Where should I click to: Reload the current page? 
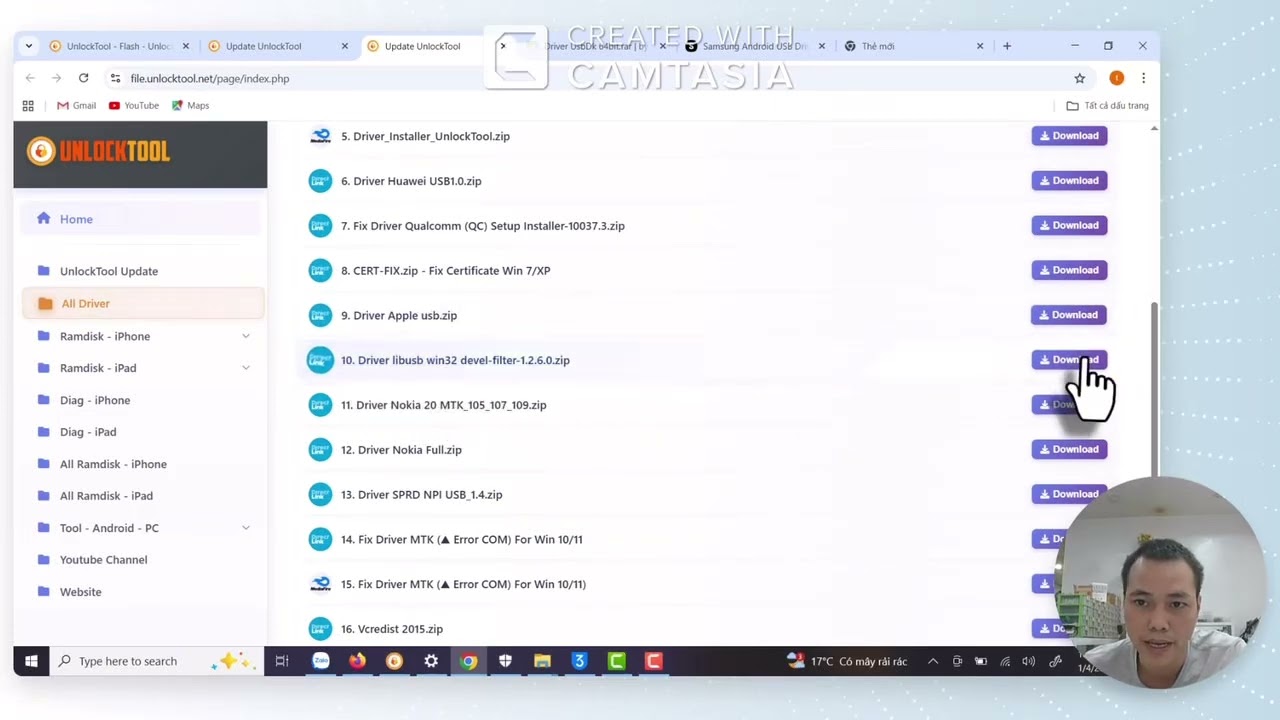84,78
